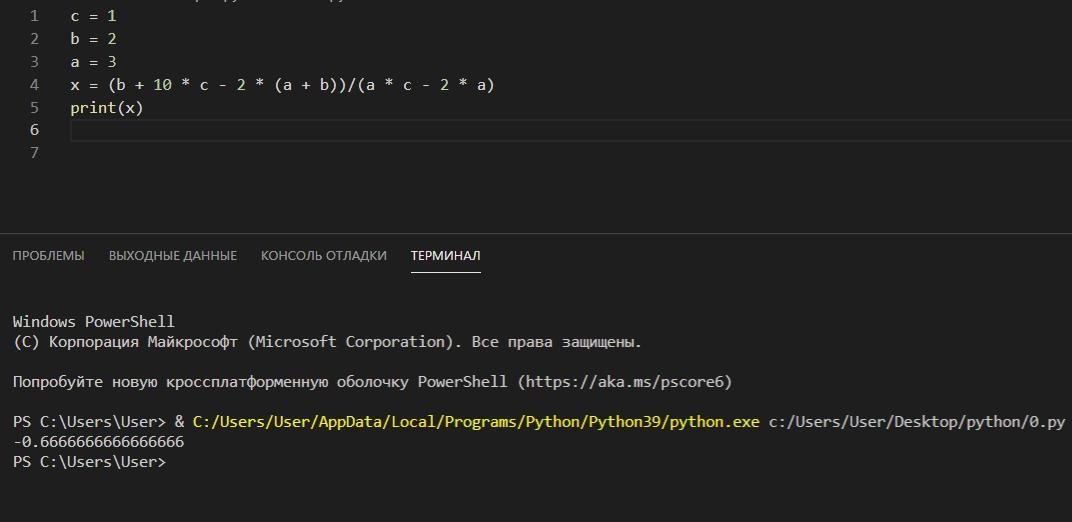Click the 'Windows PowerShell' header text
Screen dimensions: 1072x522
click(x=94, y=321)
